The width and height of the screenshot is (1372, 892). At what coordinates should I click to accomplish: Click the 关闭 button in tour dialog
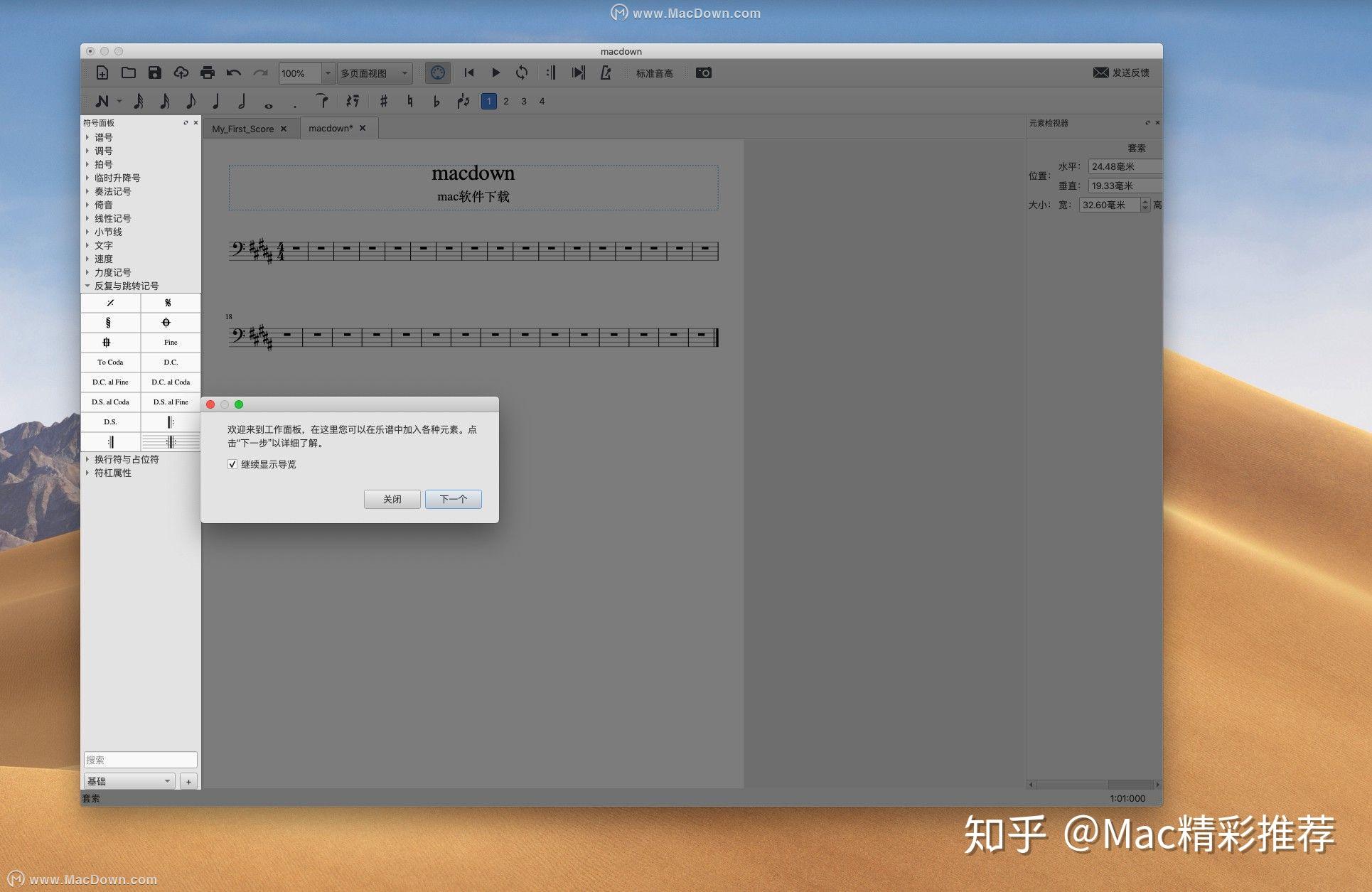pos(392,499)
